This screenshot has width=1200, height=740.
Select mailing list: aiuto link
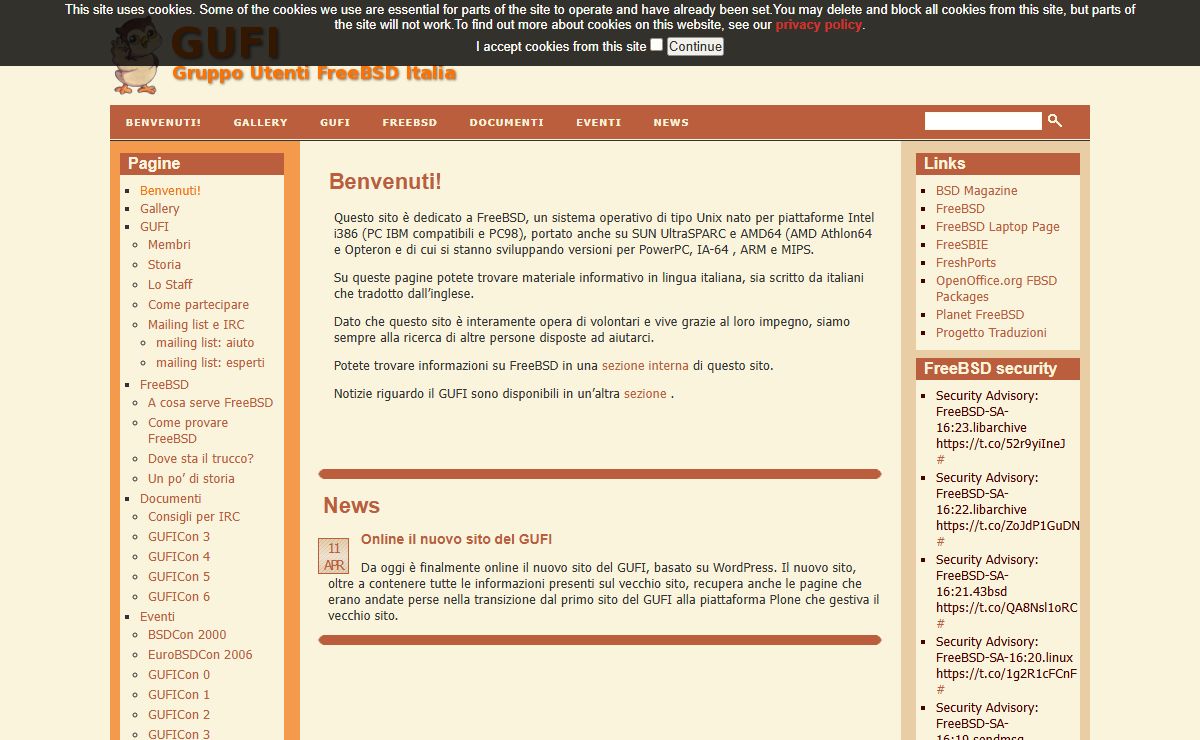click(x=205, y=343)
